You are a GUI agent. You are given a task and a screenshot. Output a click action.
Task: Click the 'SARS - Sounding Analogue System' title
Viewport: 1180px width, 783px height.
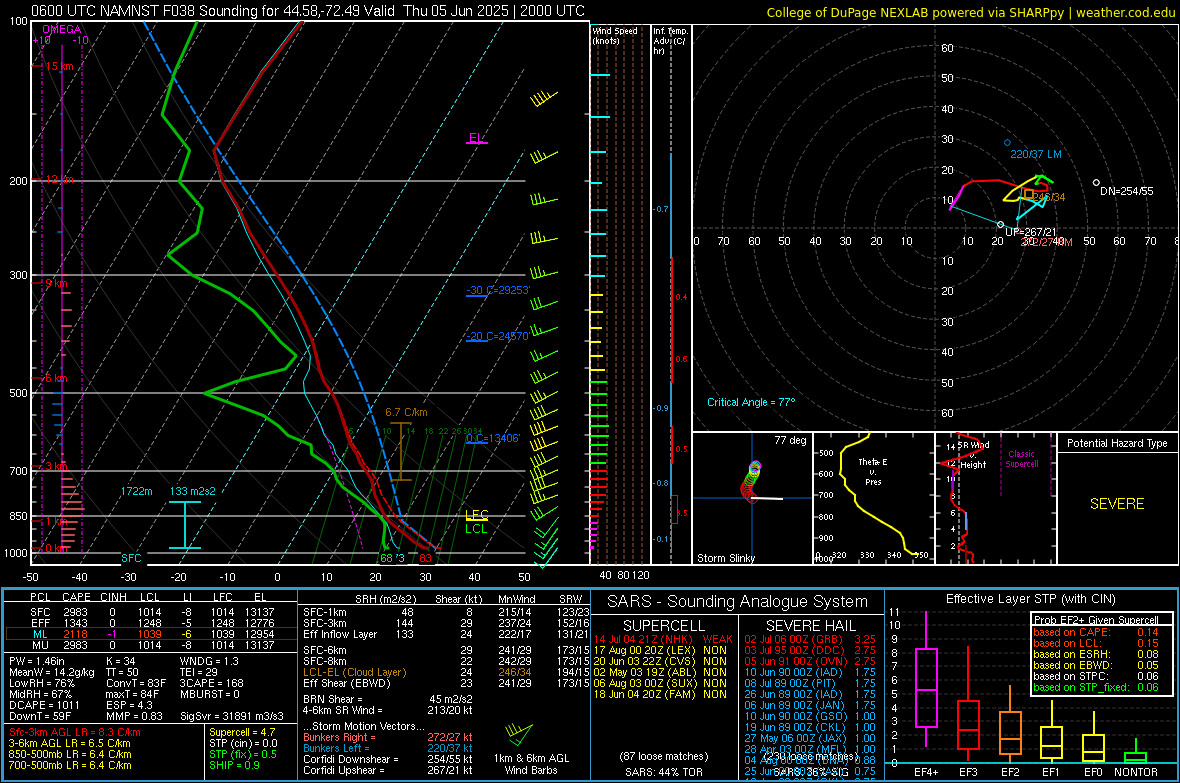(x=738, y=602)
